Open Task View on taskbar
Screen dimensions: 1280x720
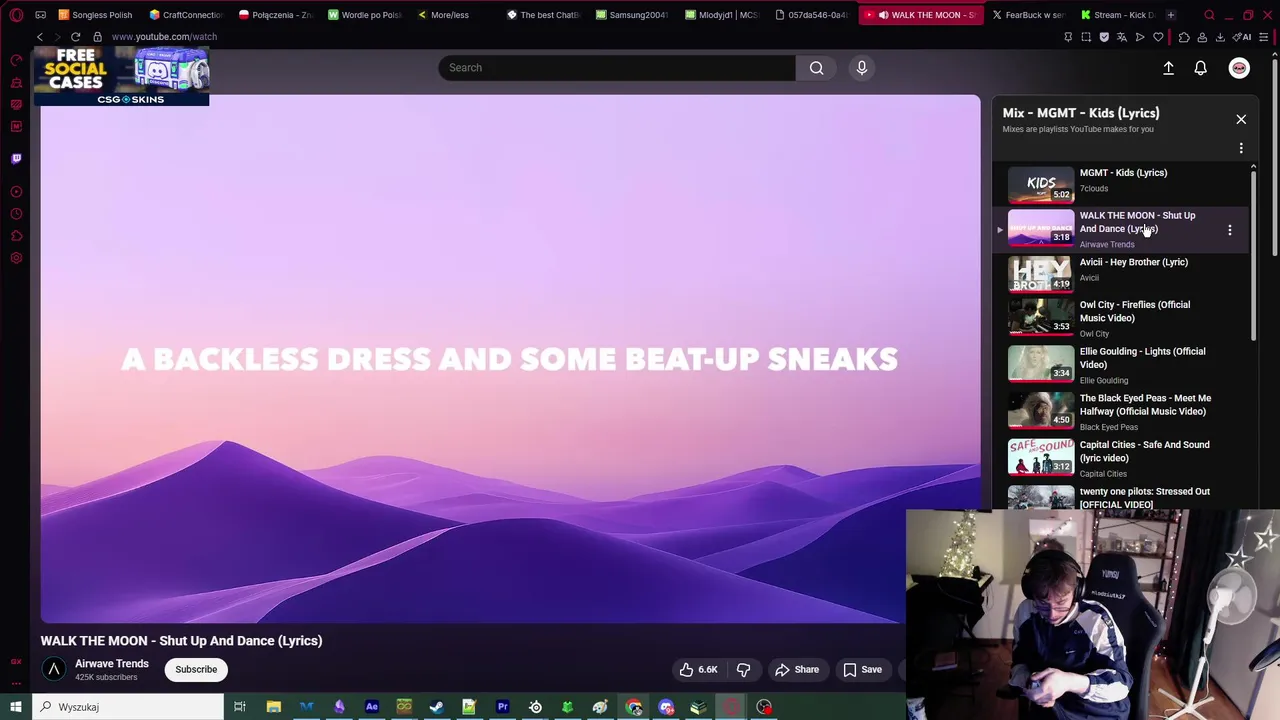[x=240, y=707]
